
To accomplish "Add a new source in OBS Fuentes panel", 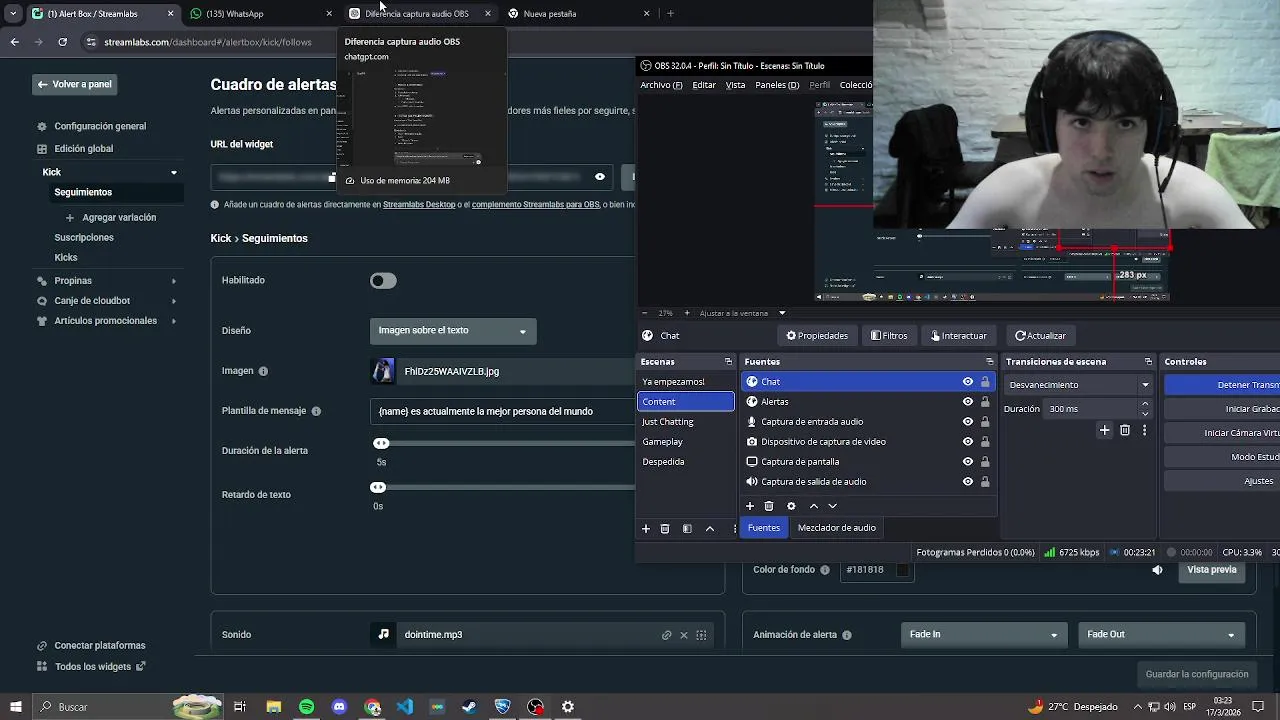I will [749, 506].
